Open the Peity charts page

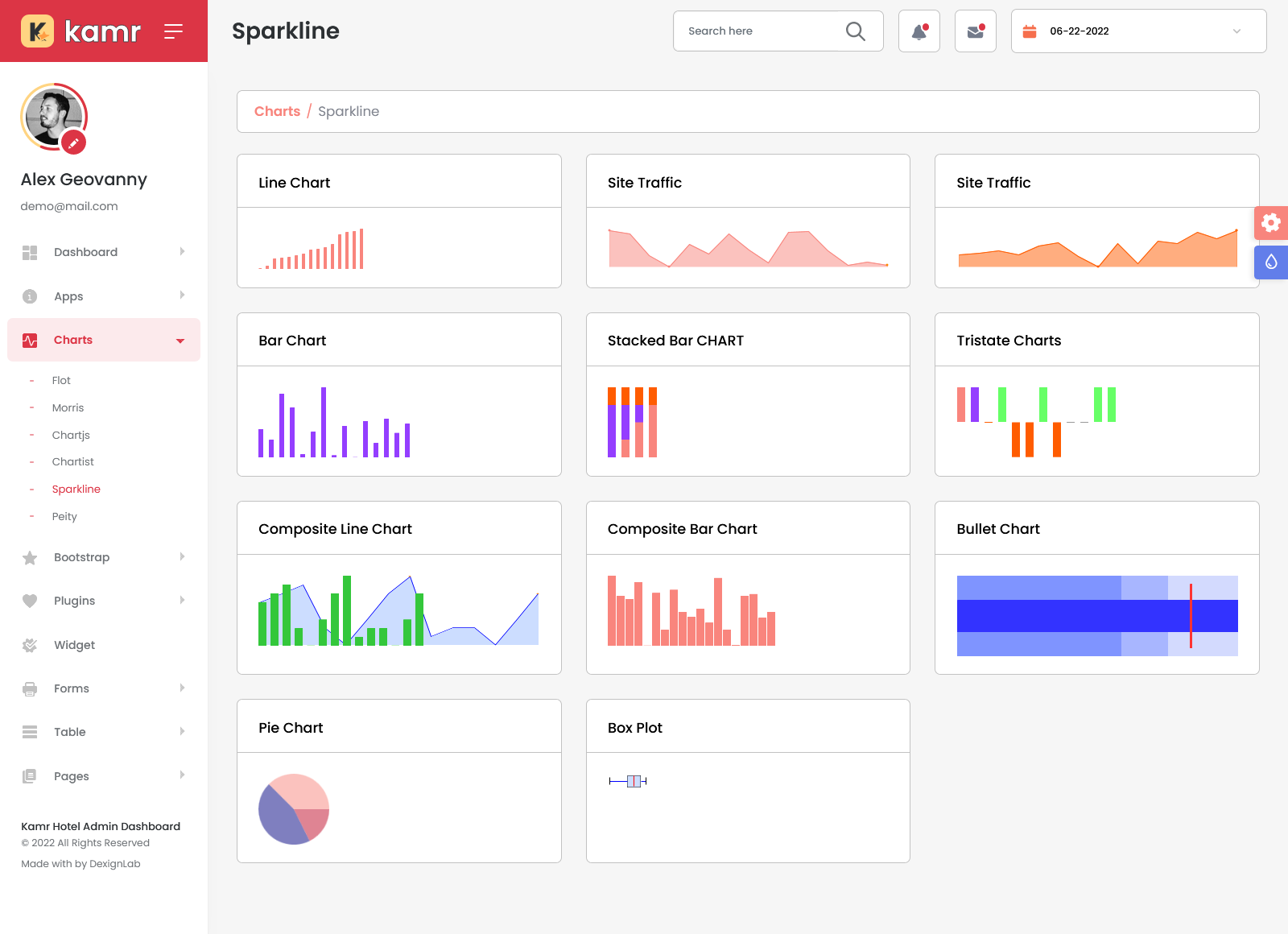click(x=64, y=517)
